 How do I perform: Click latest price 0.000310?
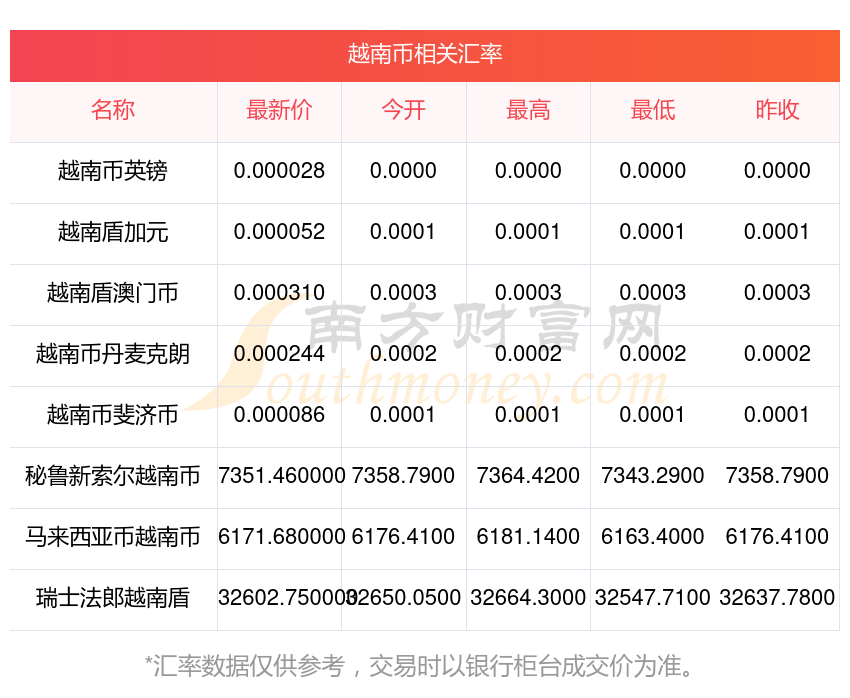279,293
